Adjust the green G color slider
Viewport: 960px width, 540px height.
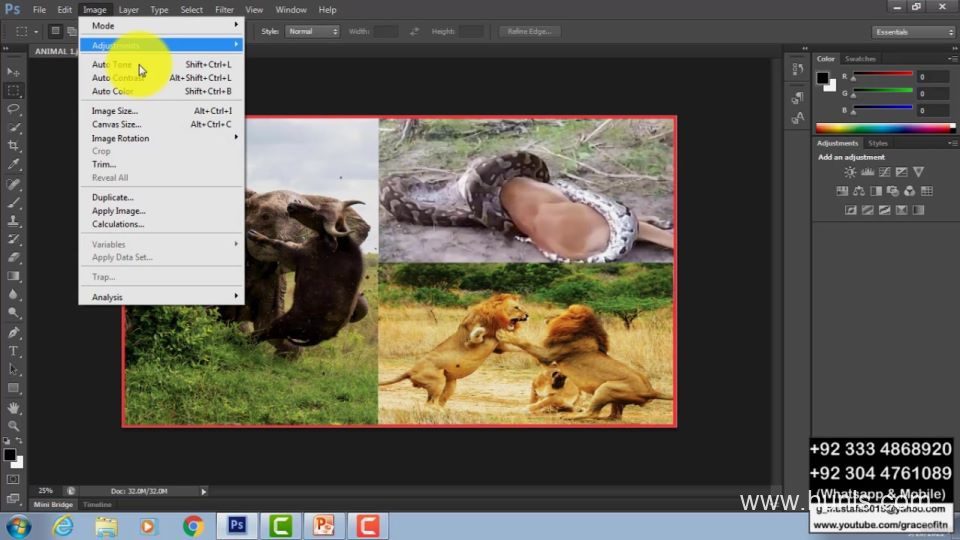(882, 93)
